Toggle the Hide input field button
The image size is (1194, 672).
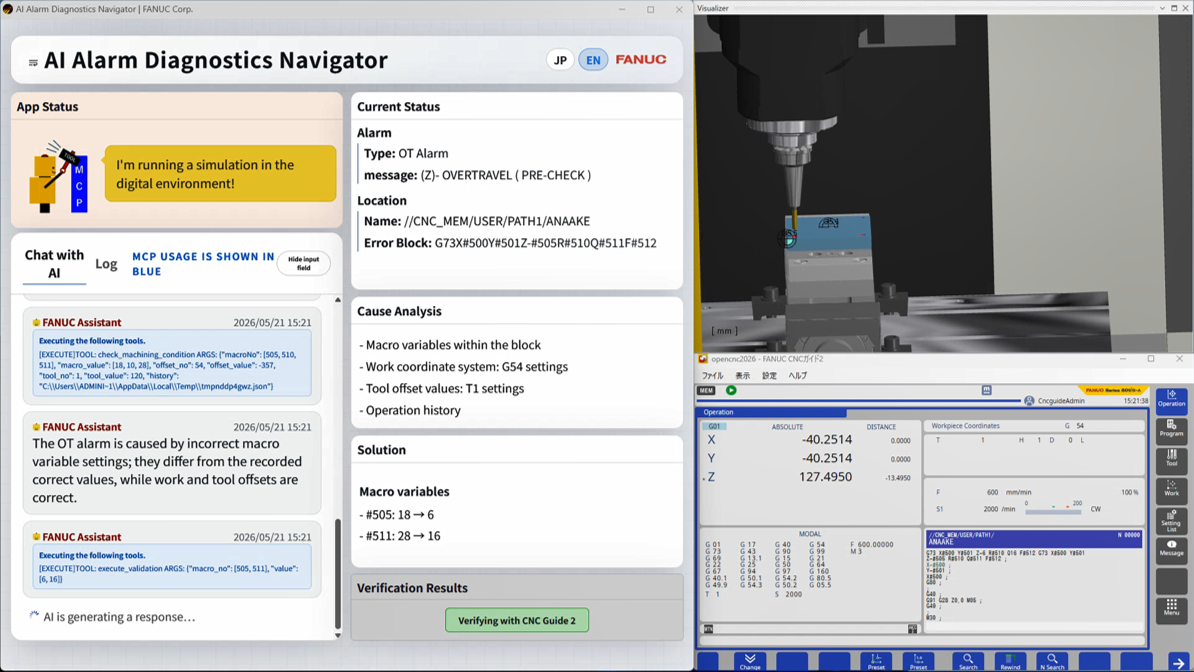(303, 263)
